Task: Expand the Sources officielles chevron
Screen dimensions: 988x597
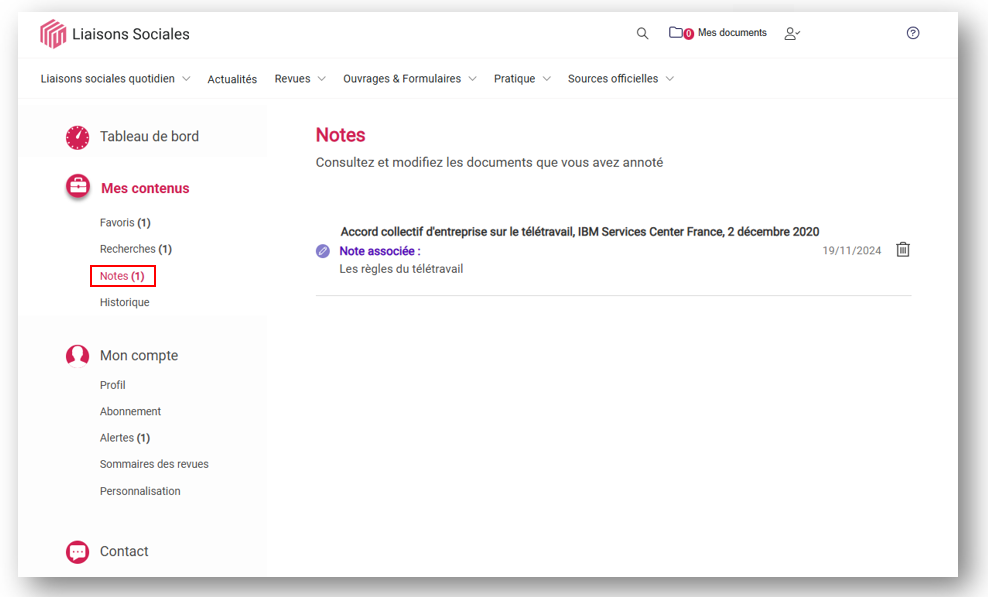Action: [670, 79]
